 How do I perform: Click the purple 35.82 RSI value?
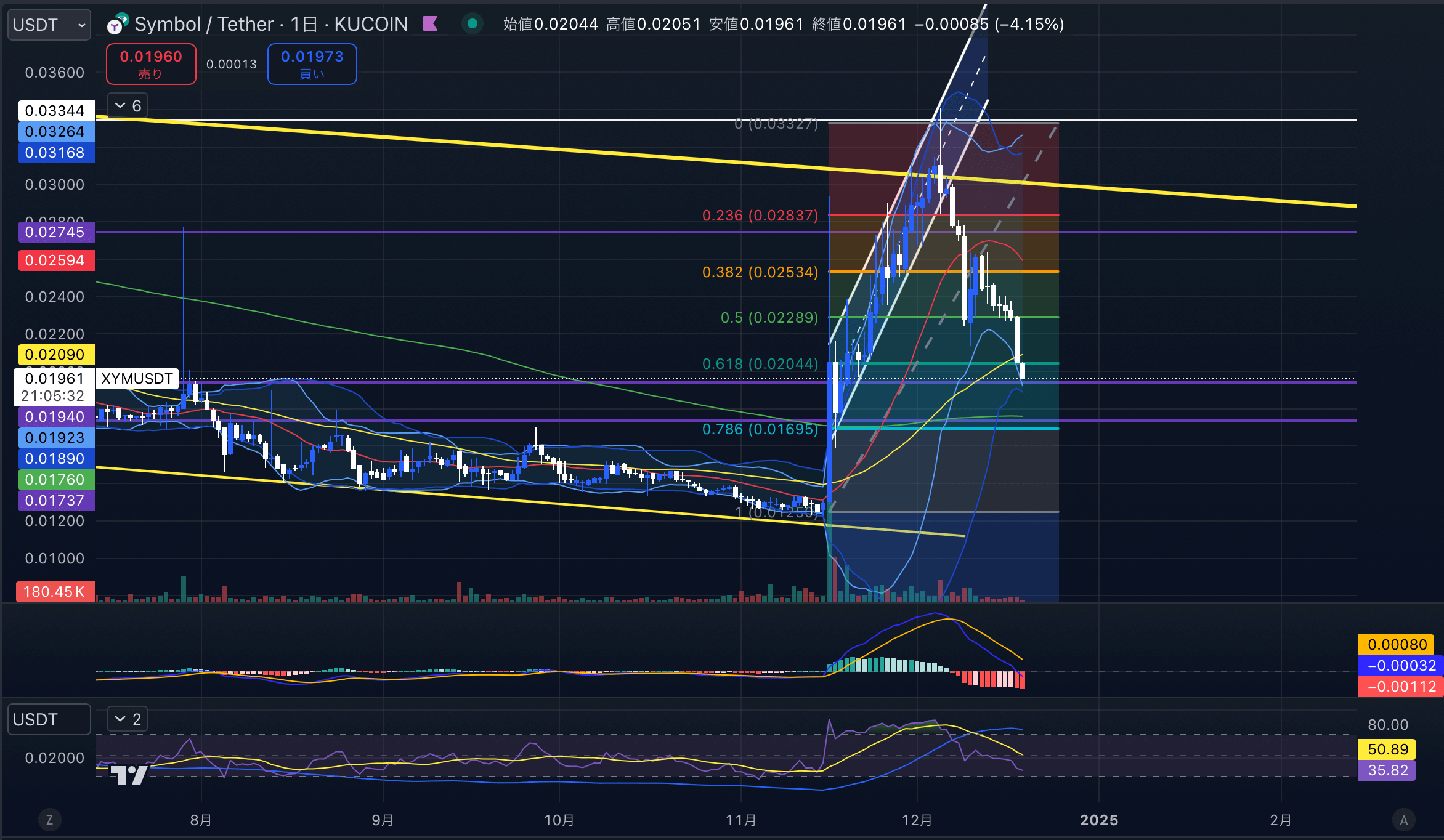click(1387, 770)
